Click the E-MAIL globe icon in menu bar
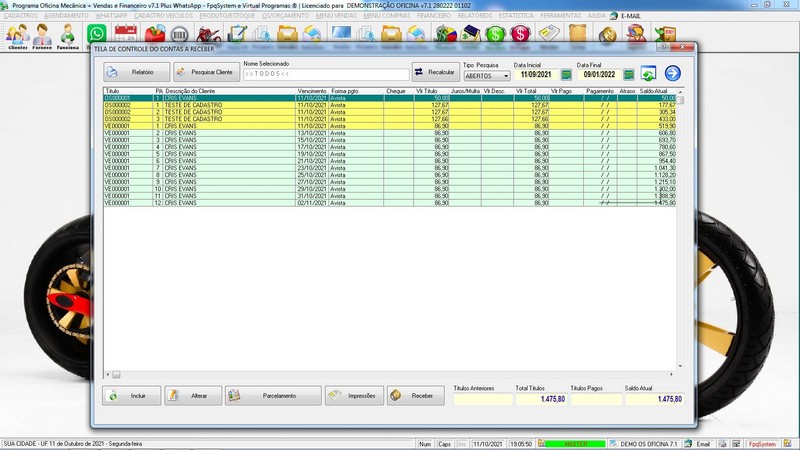Viewport: 800px width, 450px height. [614, 16]
